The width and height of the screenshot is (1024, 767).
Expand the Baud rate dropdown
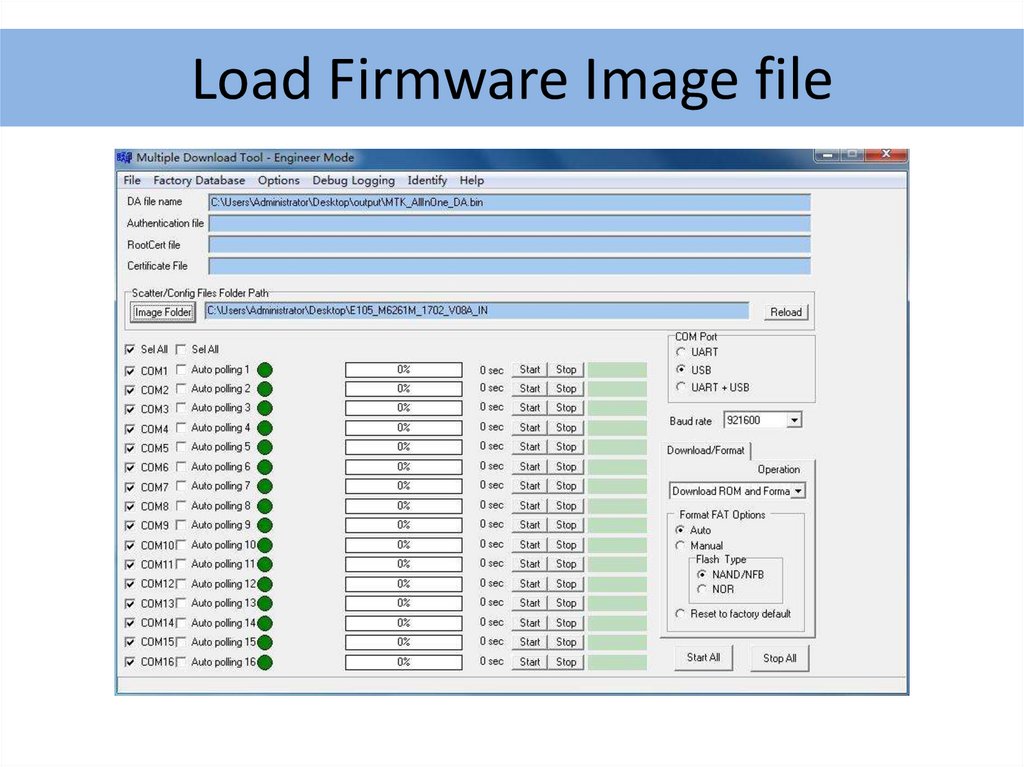(x=793, y=420)
